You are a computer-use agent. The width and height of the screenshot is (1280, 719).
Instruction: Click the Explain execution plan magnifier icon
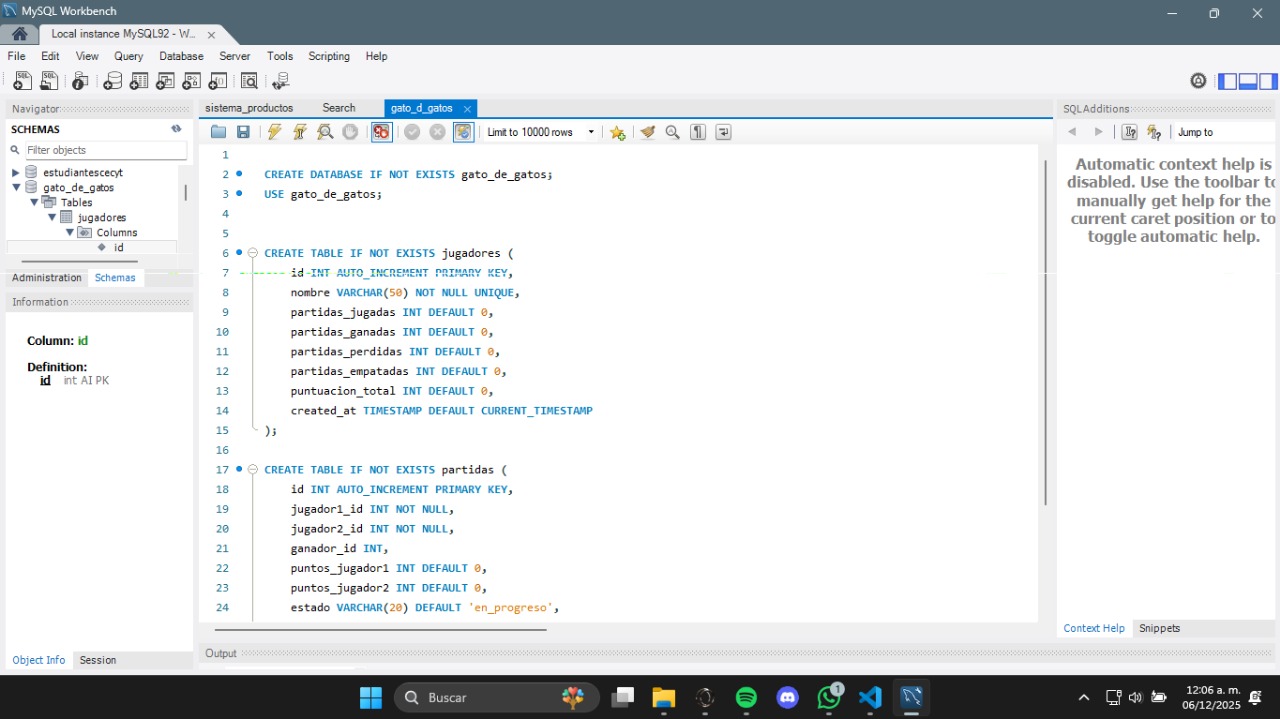325,132
